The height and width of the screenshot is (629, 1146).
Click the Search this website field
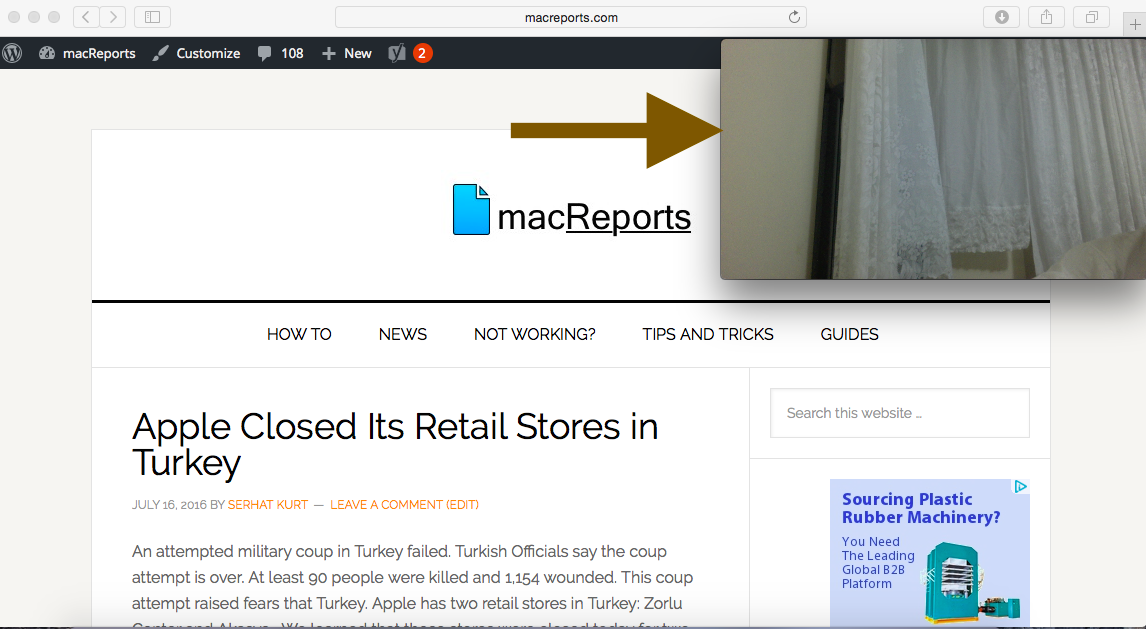pyautogui.click(x=899, y=413)
